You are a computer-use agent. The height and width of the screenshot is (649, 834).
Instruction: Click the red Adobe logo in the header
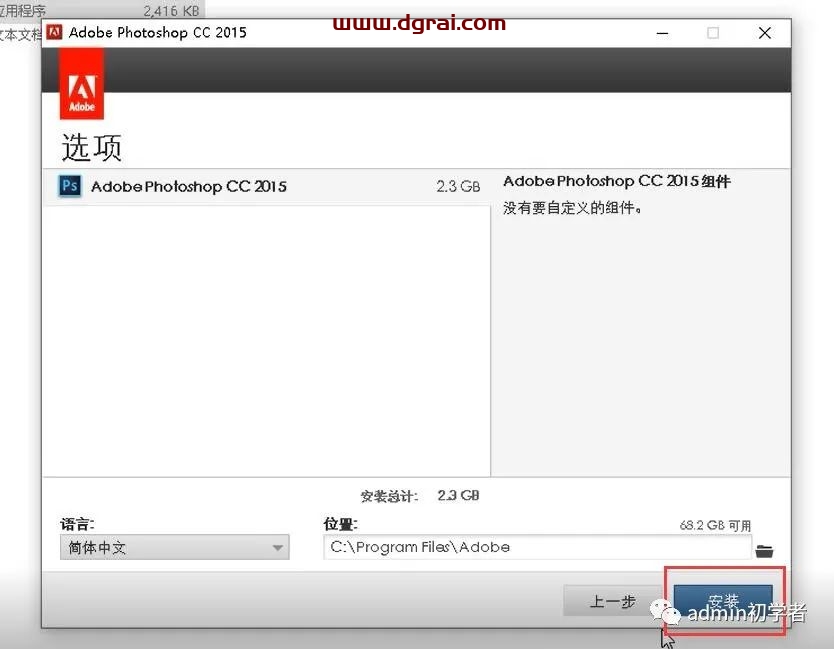[82, 84]
